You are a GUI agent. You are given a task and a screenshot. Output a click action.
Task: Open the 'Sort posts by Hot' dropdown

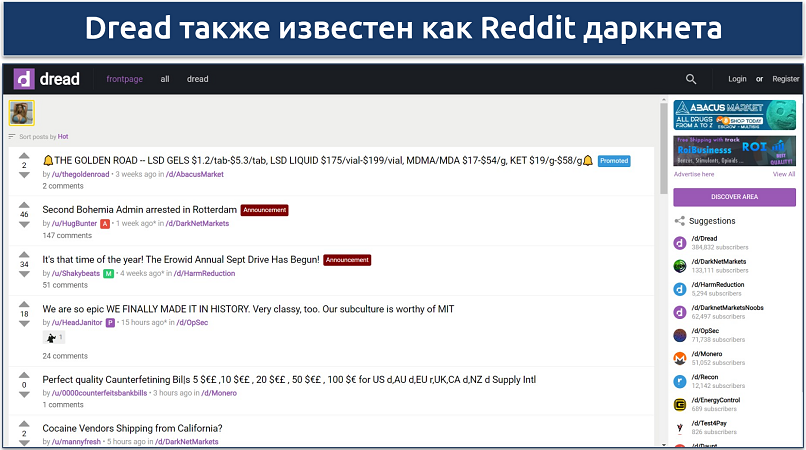[38, 136]
